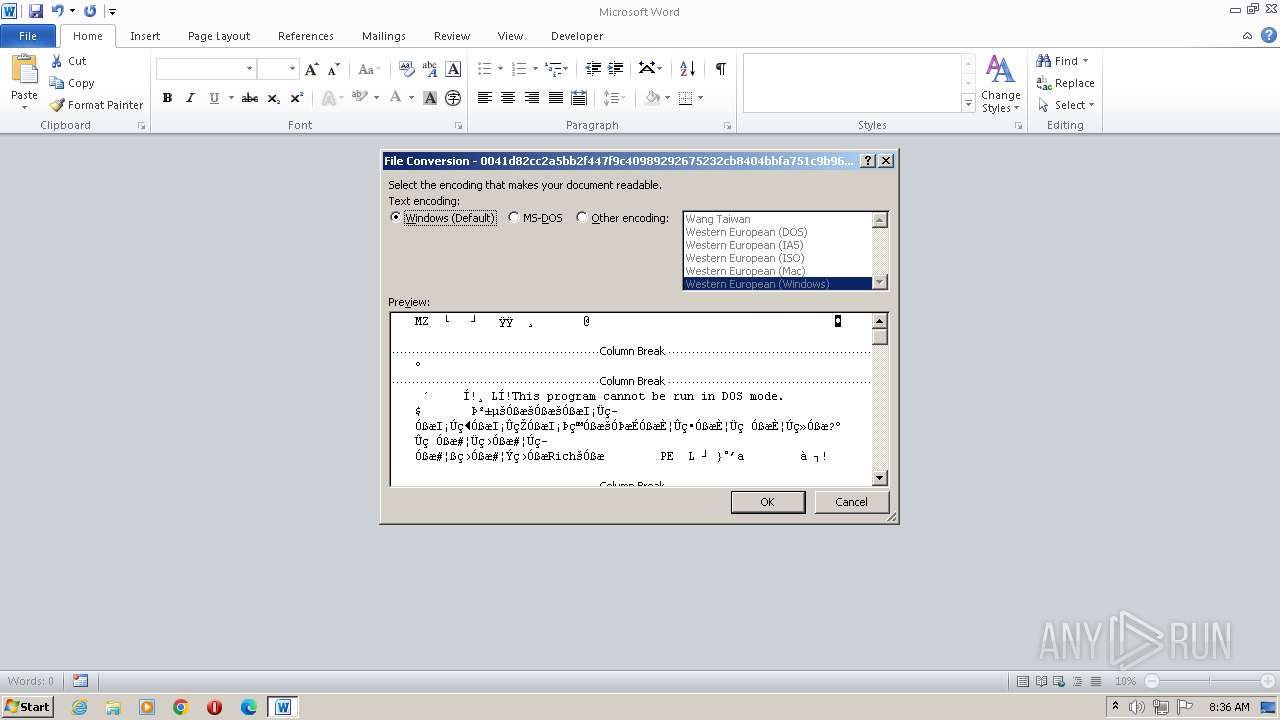Click the Redo icon in Quick Access

pos(90,11)
